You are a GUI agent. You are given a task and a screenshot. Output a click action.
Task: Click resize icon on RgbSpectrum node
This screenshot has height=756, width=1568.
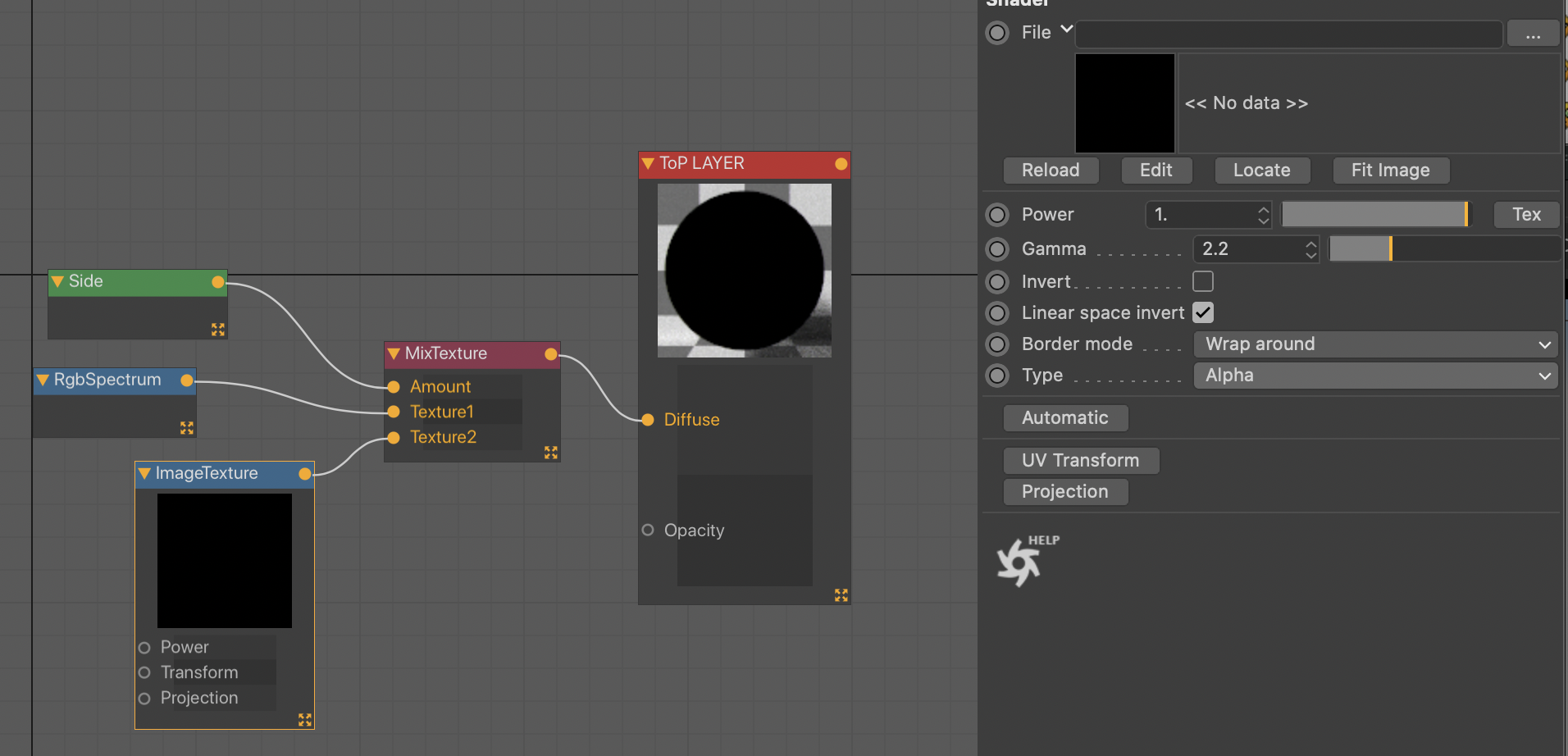(187, 428)
